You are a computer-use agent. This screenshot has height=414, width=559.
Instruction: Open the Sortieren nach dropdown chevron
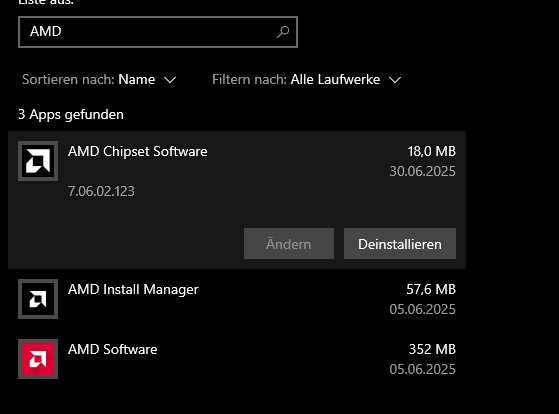click(x=170, y=80)
